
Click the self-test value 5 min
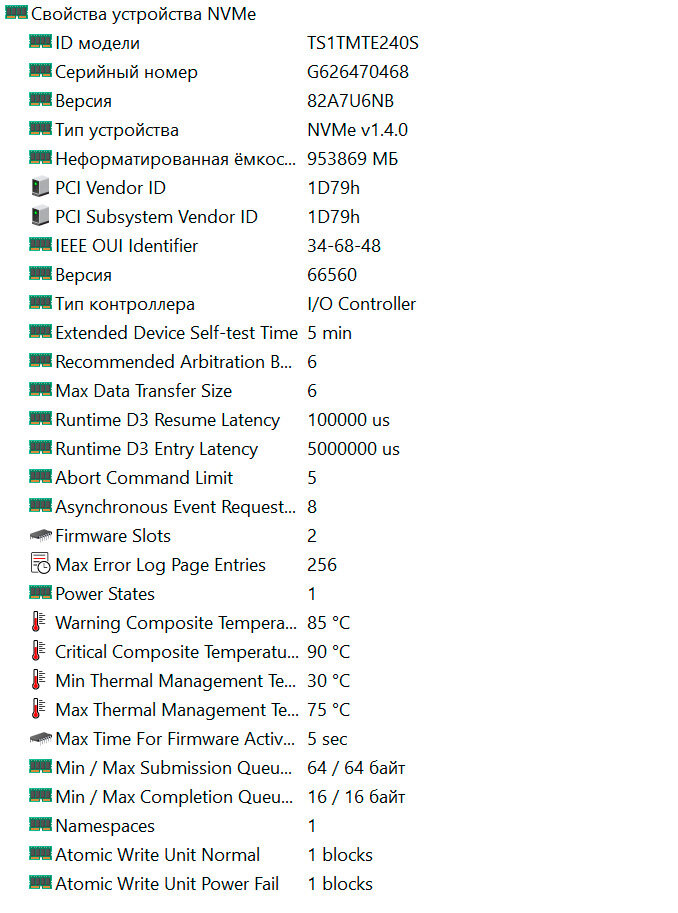click(x=329, y=333)
